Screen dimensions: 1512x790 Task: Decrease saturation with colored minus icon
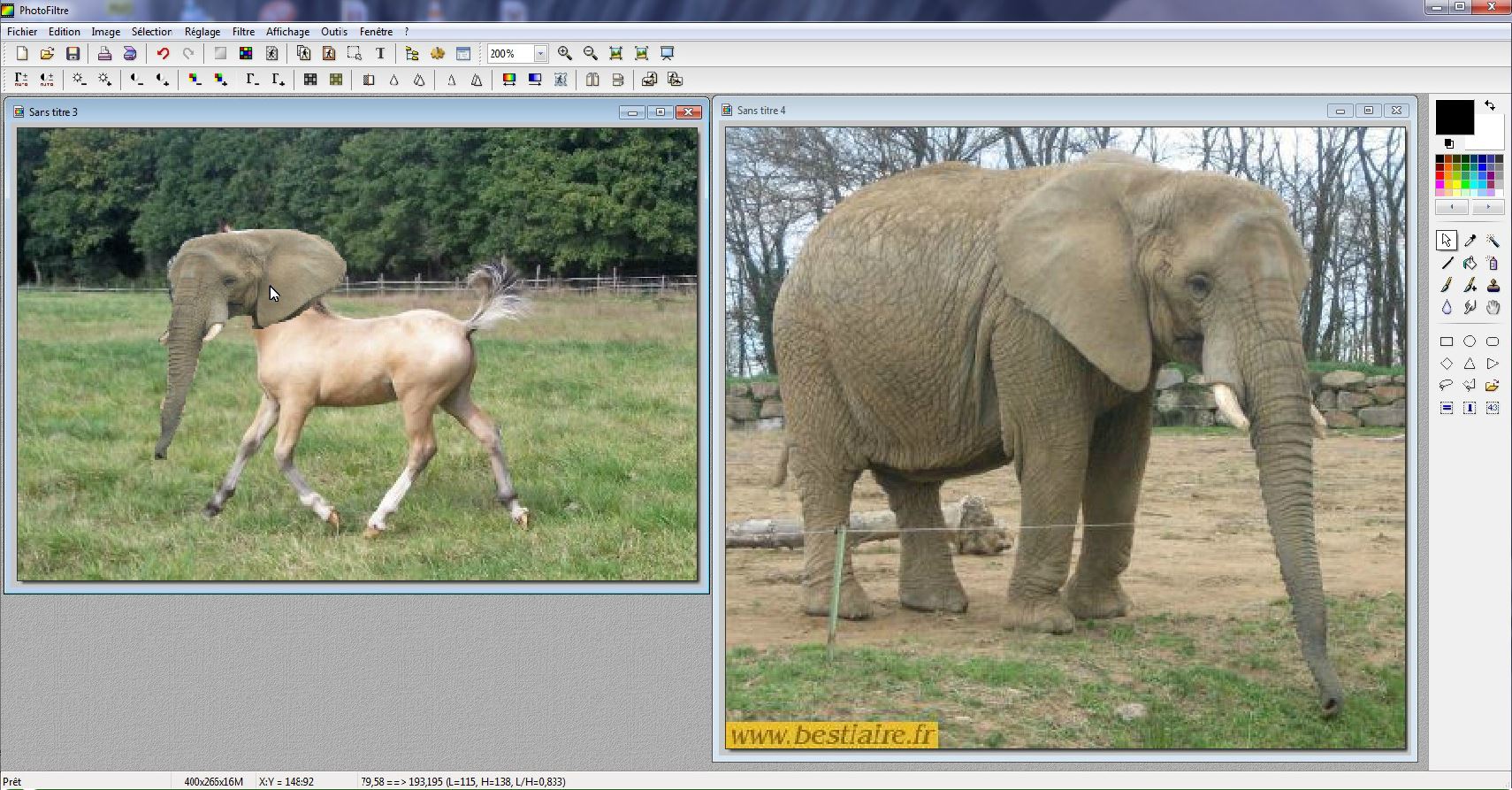click(195, 80)
